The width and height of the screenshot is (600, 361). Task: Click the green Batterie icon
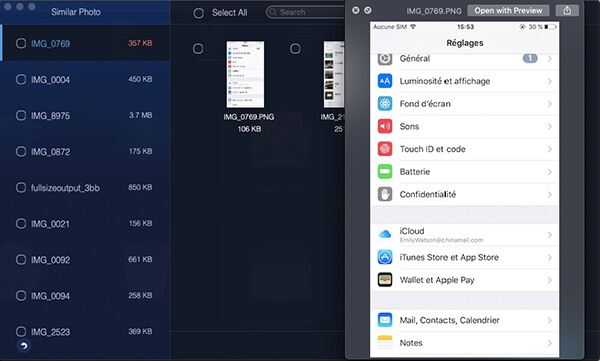coord(385,172)
